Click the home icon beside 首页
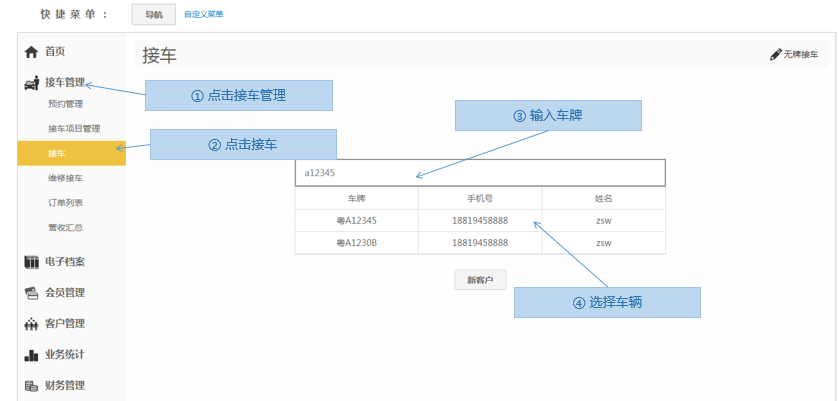Image resolution: width=839 pixels, height=401 pixels. point(32,52)
